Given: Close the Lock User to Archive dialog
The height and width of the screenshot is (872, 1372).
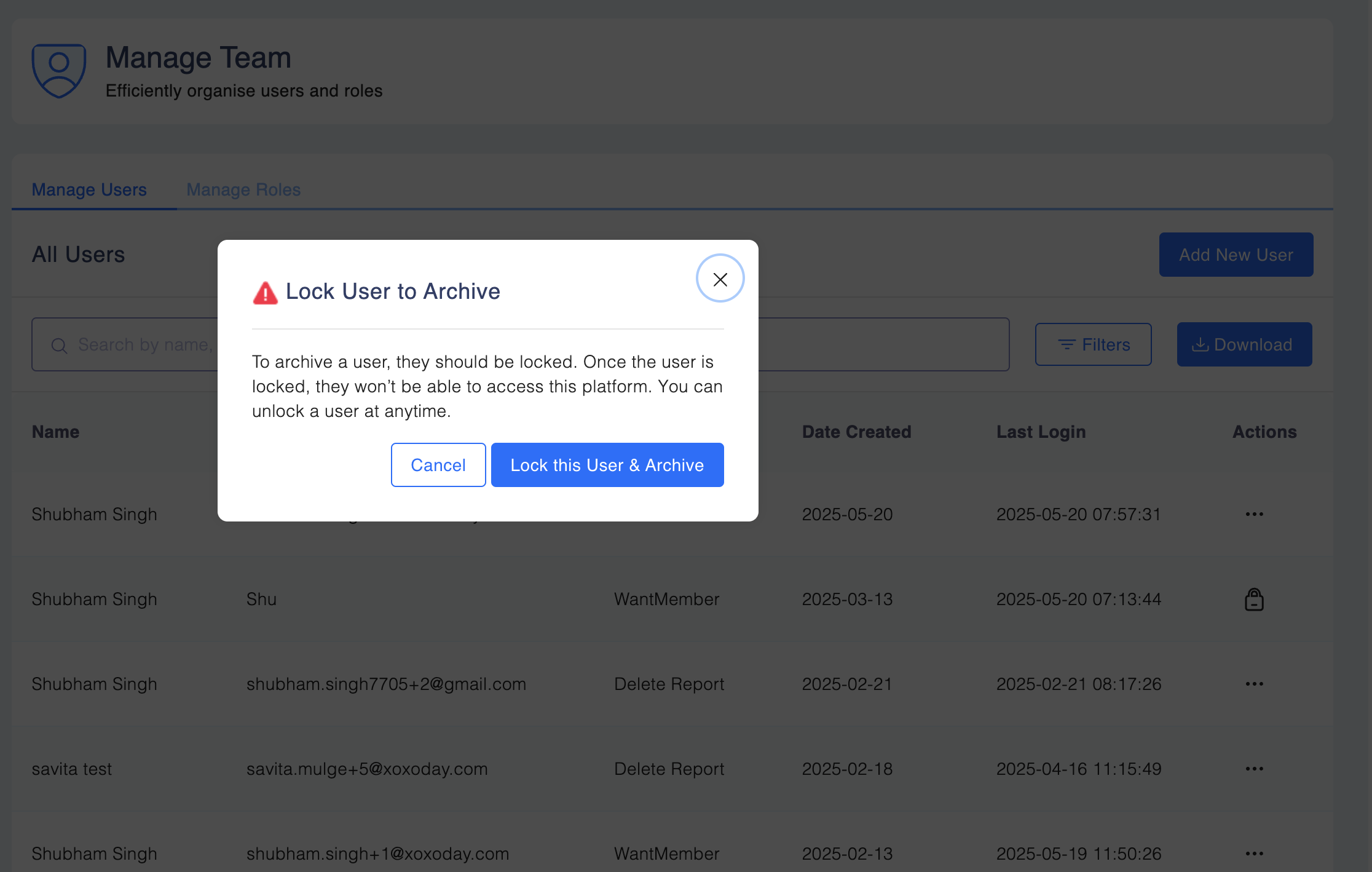Looking at the screenshot, I should 720,279.
